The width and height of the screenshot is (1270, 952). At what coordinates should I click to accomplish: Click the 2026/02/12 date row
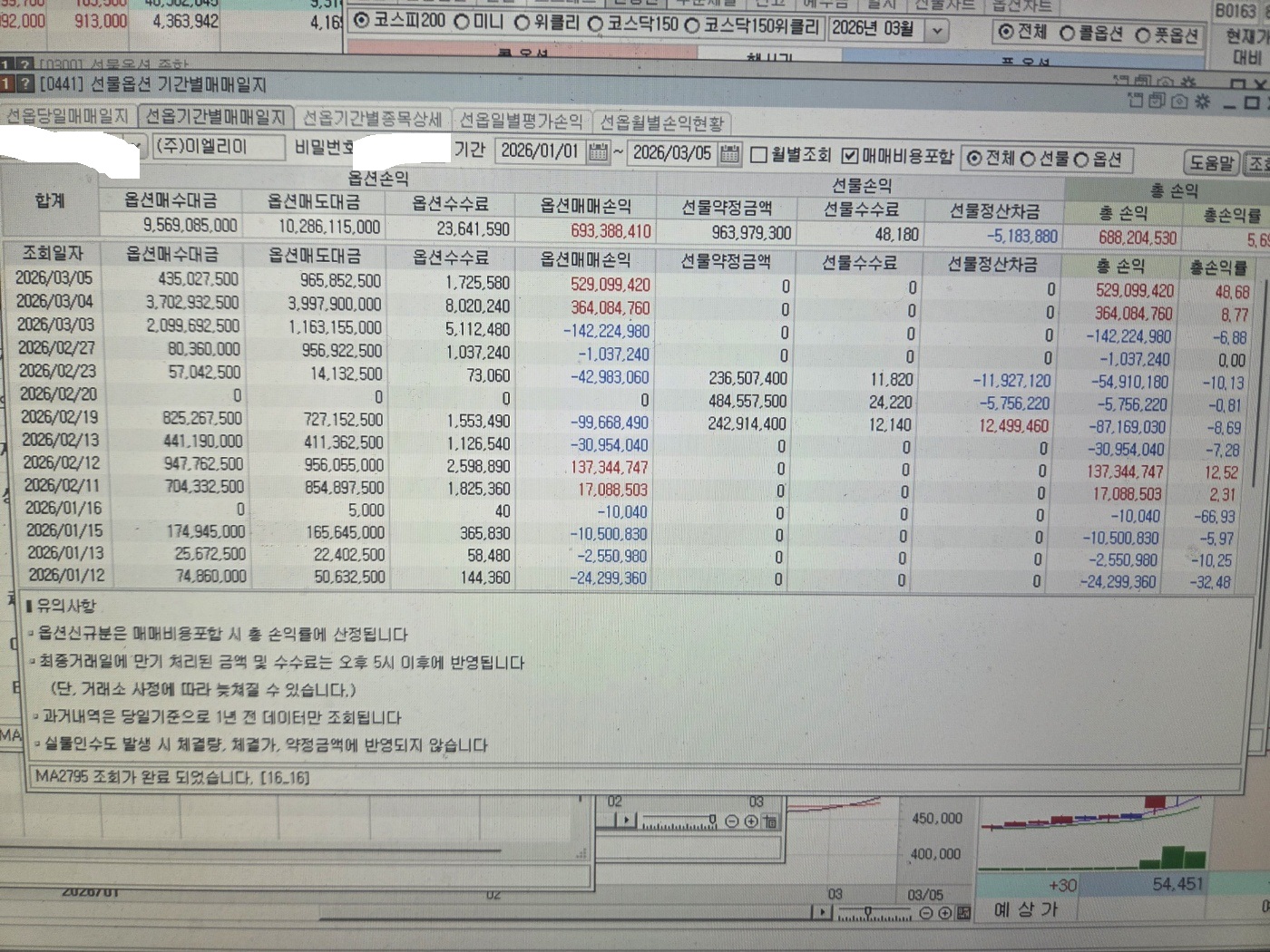60,462
